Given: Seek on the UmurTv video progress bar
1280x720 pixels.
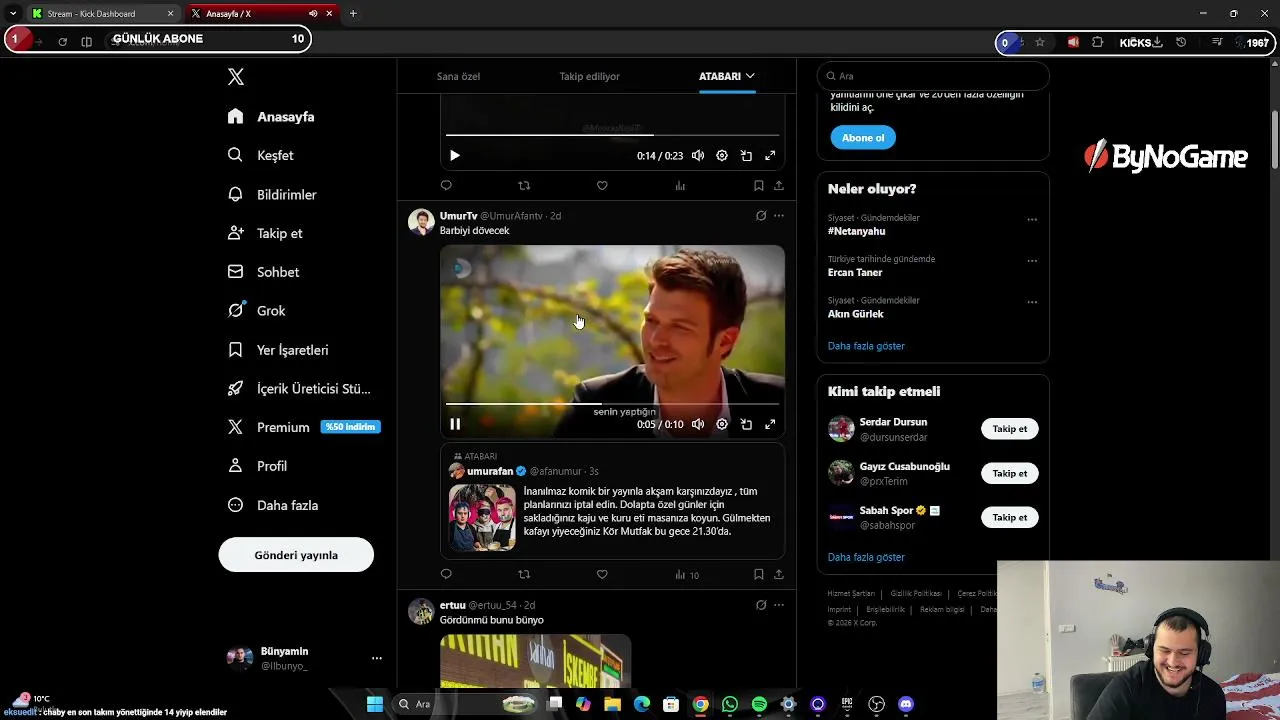Looking at the screenshot, I should tap(612, 404).
